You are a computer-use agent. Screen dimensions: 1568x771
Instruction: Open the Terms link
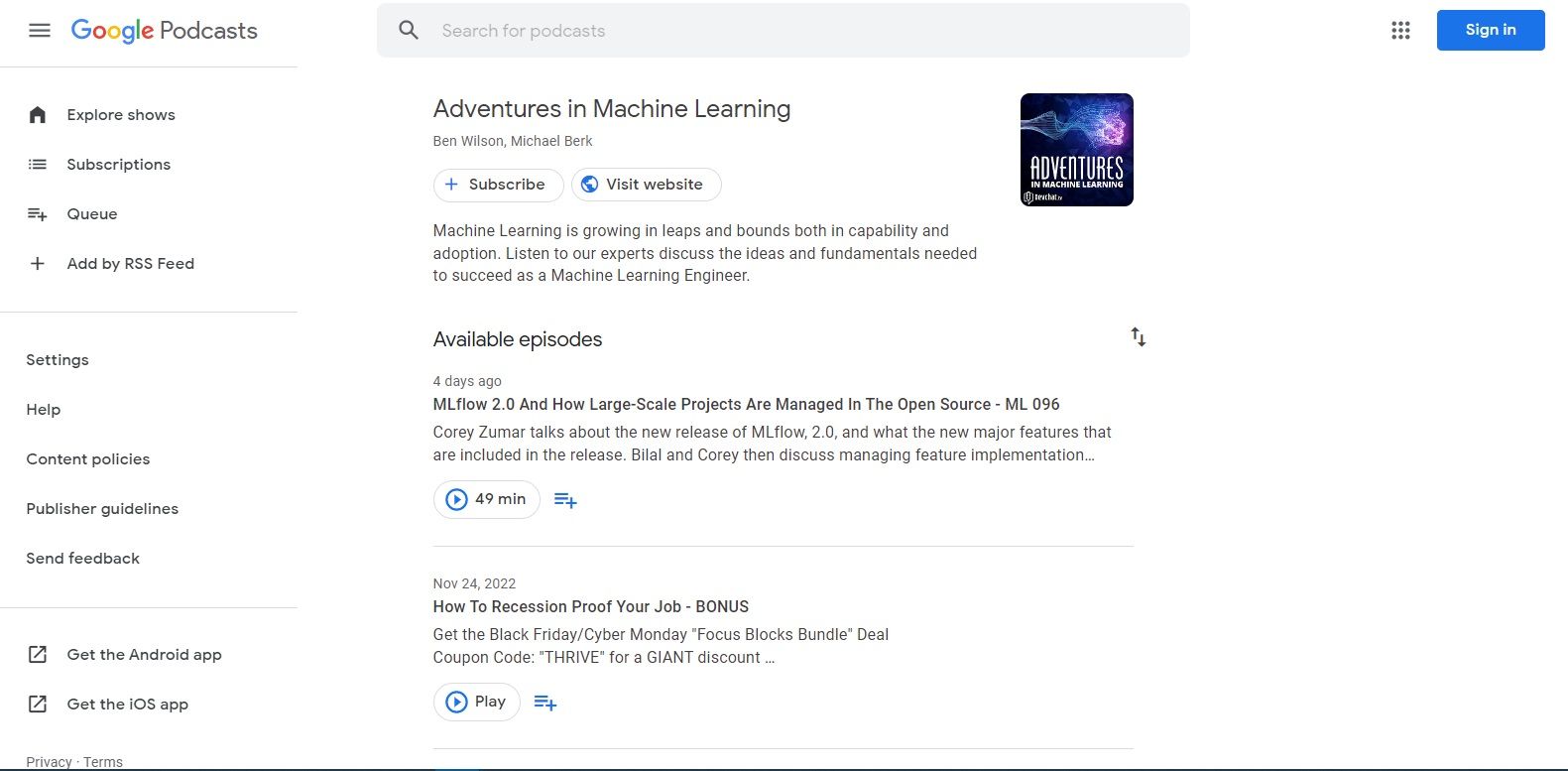(103, 762)
